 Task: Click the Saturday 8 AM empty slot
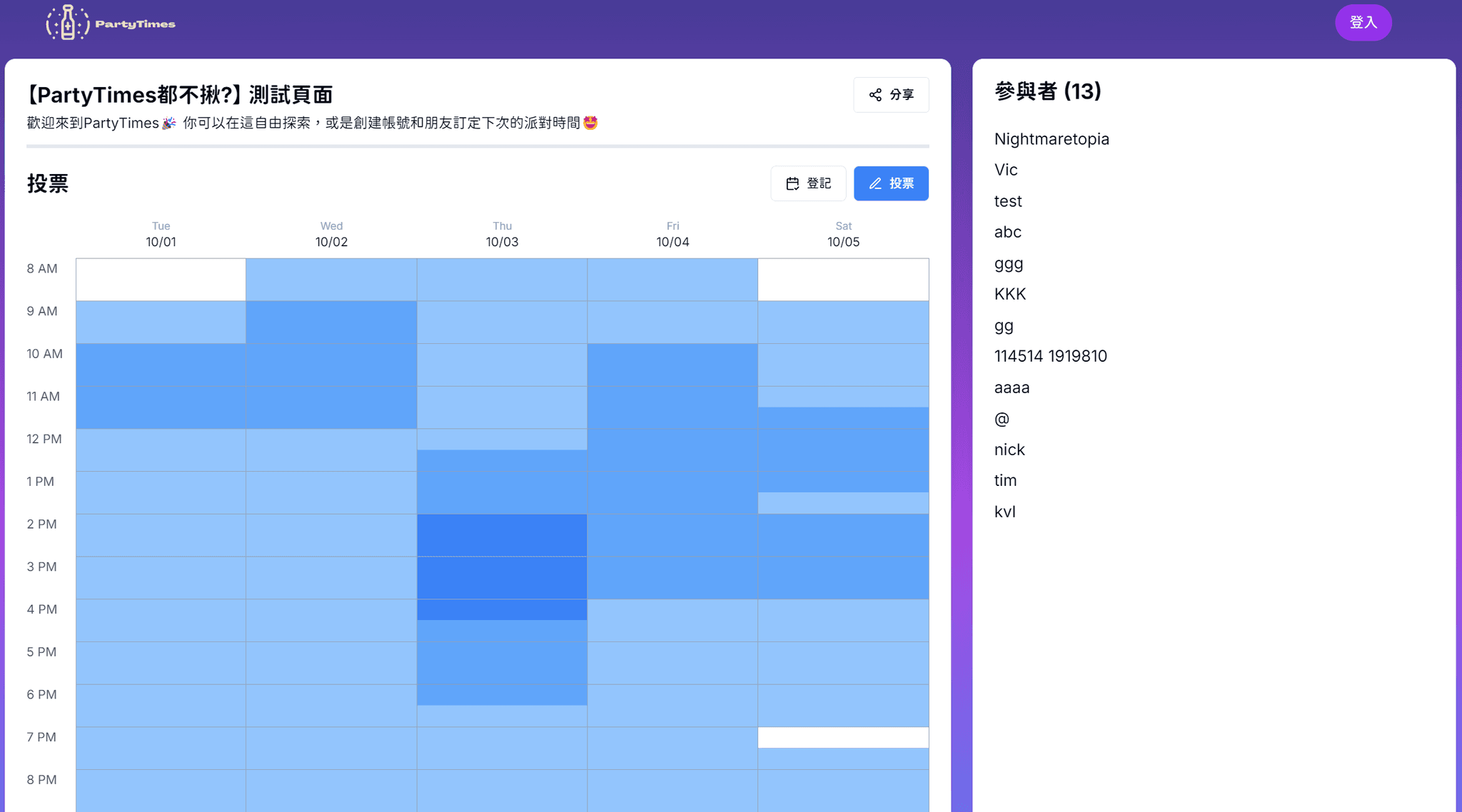click(844, 280)
